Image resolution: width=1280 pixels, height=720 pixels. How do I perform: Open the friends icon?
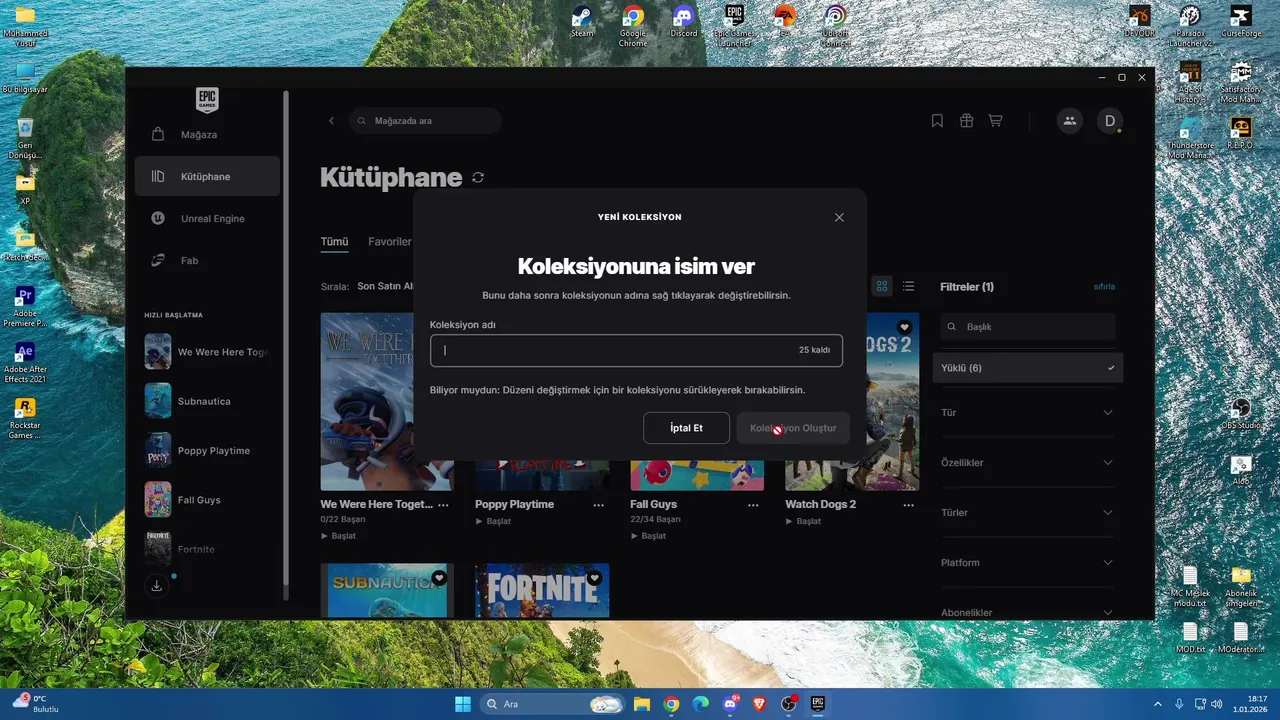(x=1070, y=121)
